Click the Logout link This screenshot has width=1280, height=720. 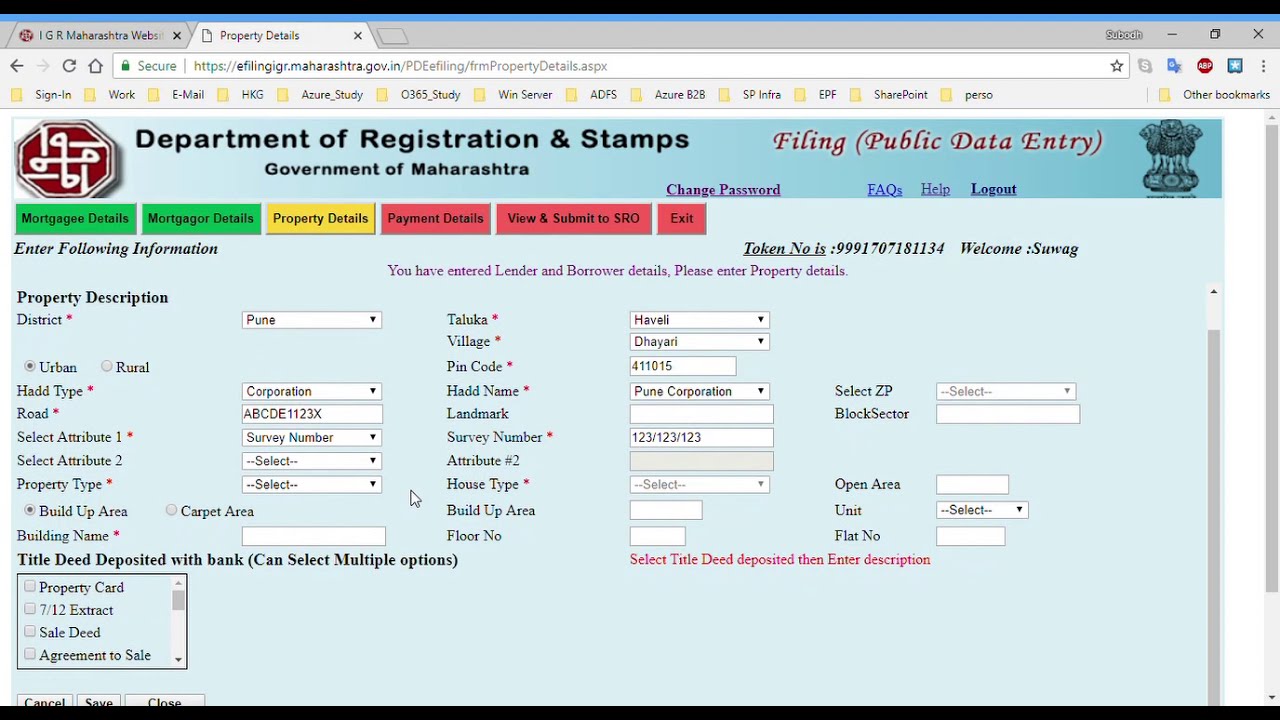coord(993,189)
